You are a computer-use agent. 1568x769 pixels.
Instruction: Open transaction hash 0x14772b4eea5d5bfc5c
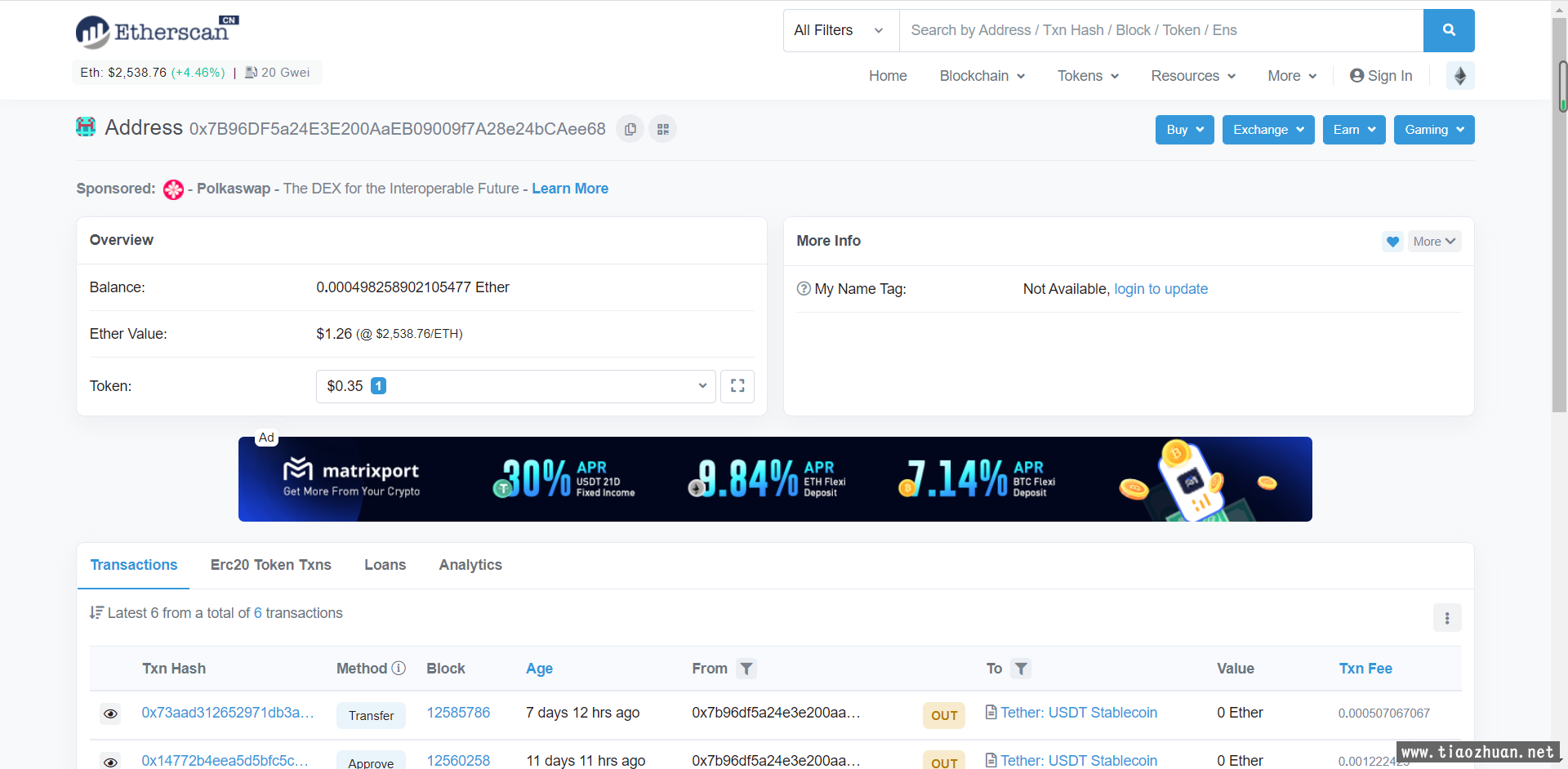tap(225, 760)
